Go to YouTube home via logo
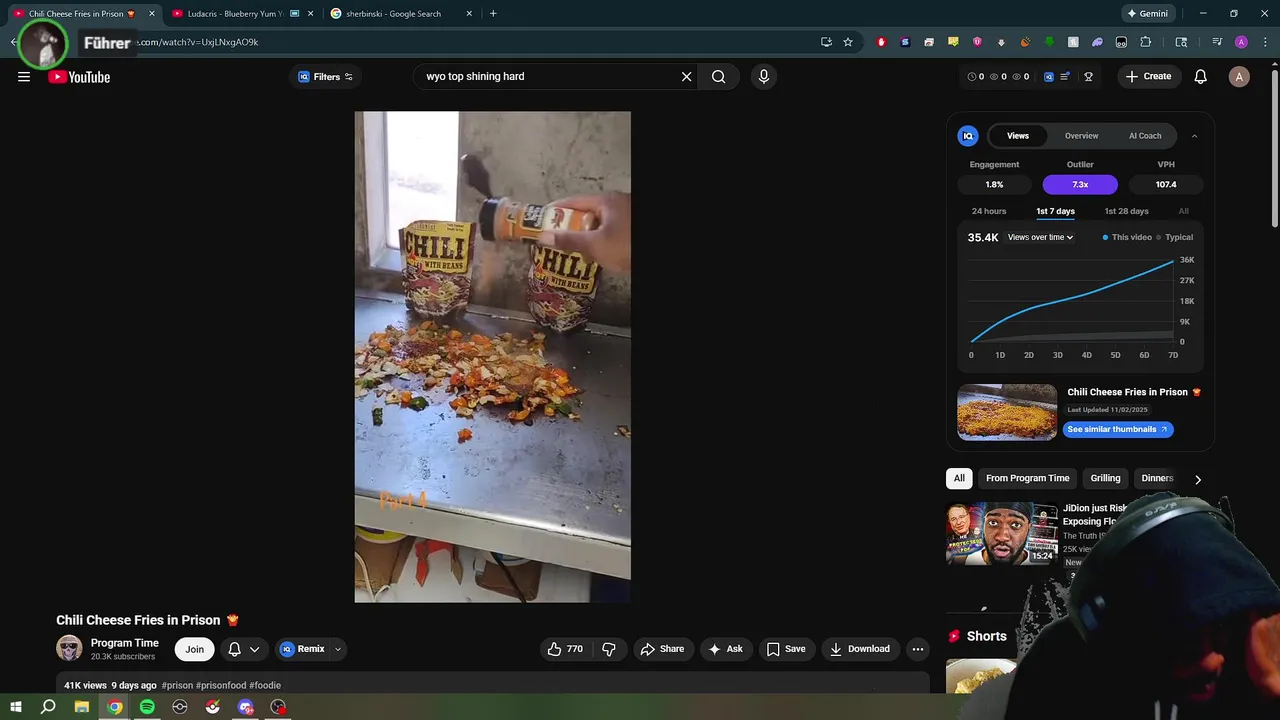Screen dimensions: 1280x720 tap(79, 77)
